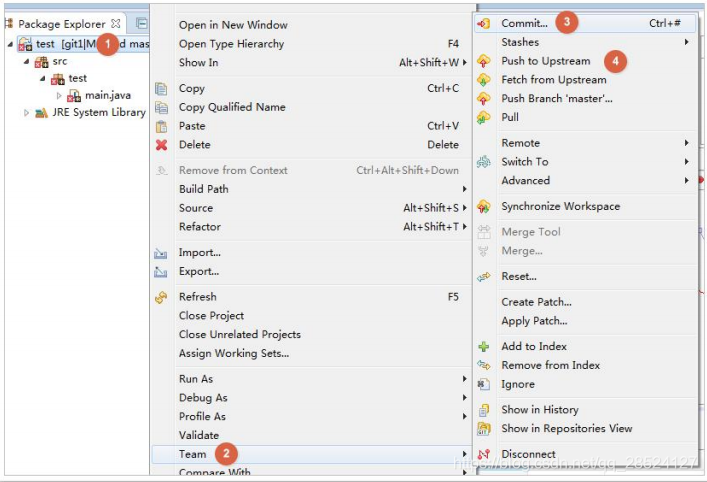The image size is (707, 482).
Task: Click the Reset arrow icon
Action: (x=483, y=277)
